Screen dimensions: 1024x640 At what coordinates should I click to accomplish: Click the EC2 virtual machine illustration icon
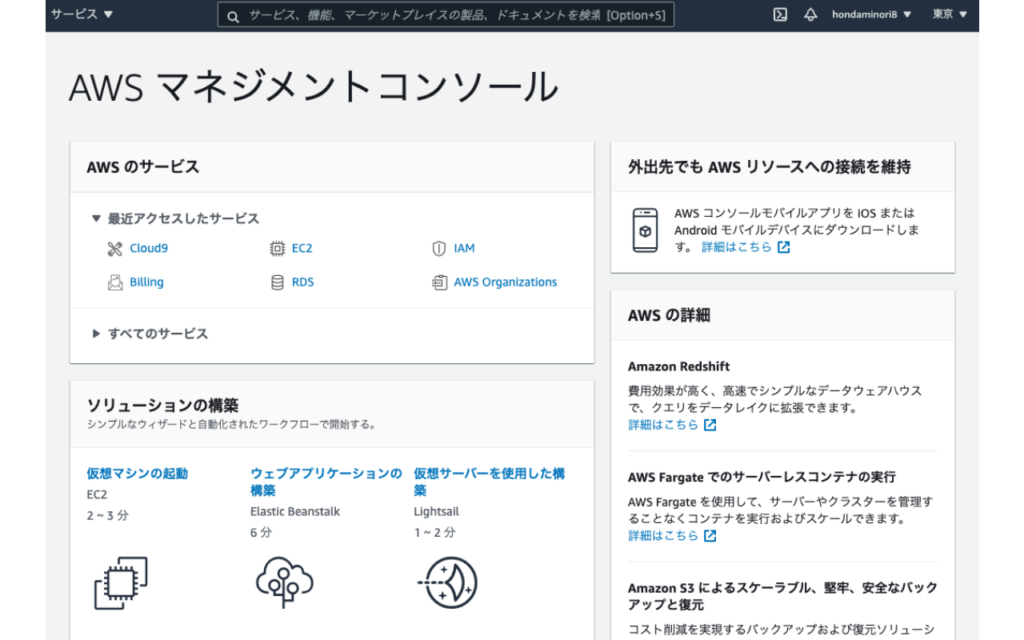(121, 583)
